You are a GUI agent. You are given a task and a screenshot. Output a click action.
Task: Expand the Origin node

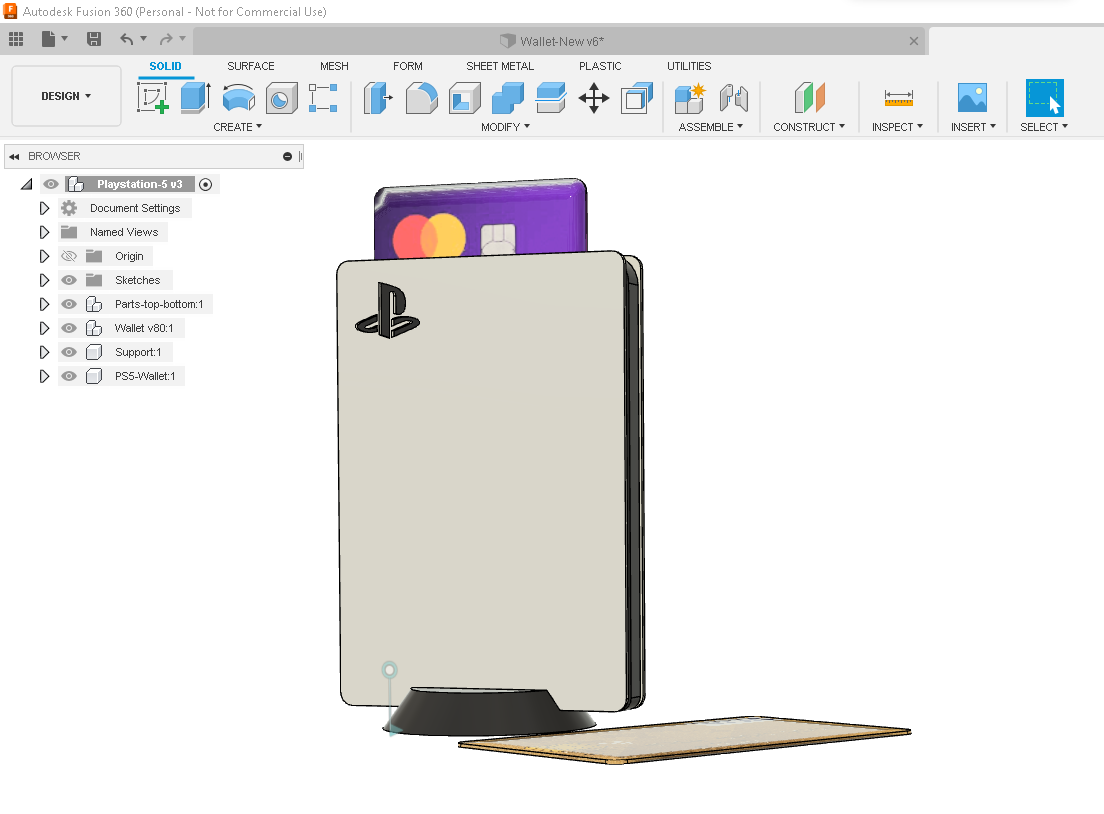tap(44, 256)
